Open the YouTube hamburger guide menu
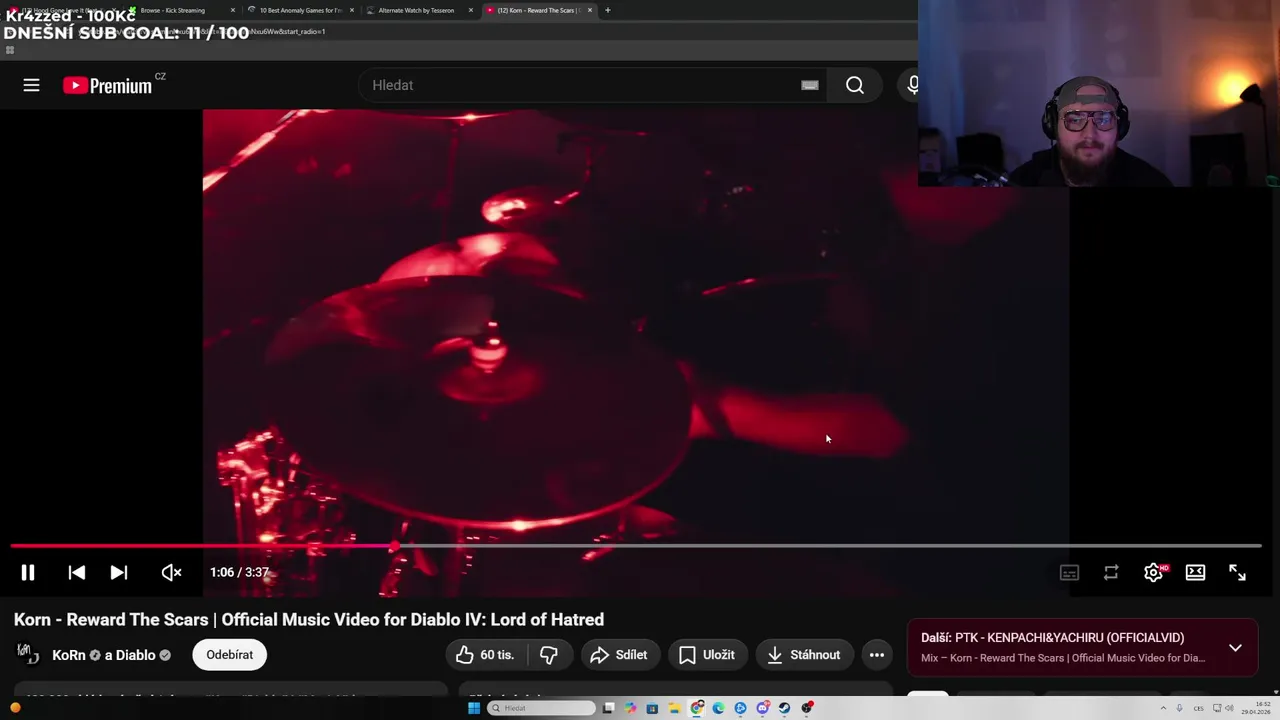 pos(31,85)
